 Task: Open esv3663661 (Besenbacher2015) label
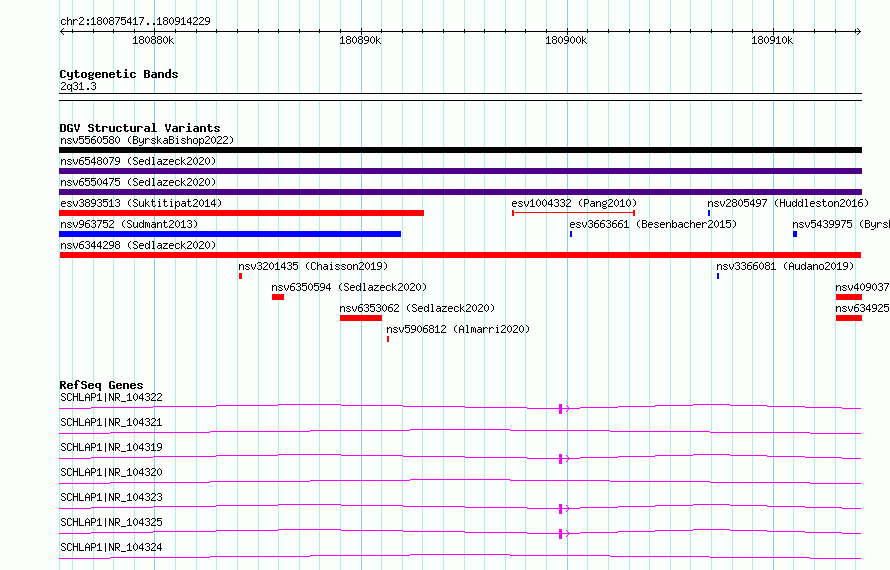click(653, 224)
